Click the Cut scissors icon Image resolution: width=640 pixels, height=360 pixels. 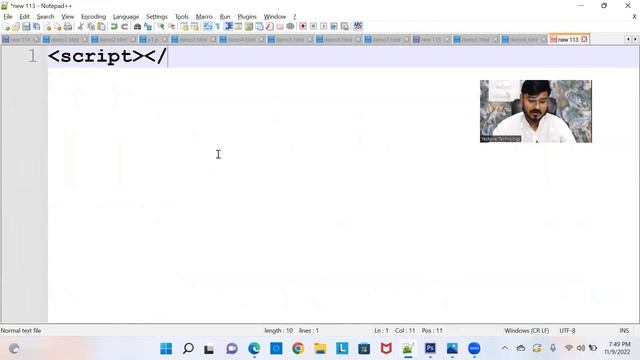[x=80, y=27]
